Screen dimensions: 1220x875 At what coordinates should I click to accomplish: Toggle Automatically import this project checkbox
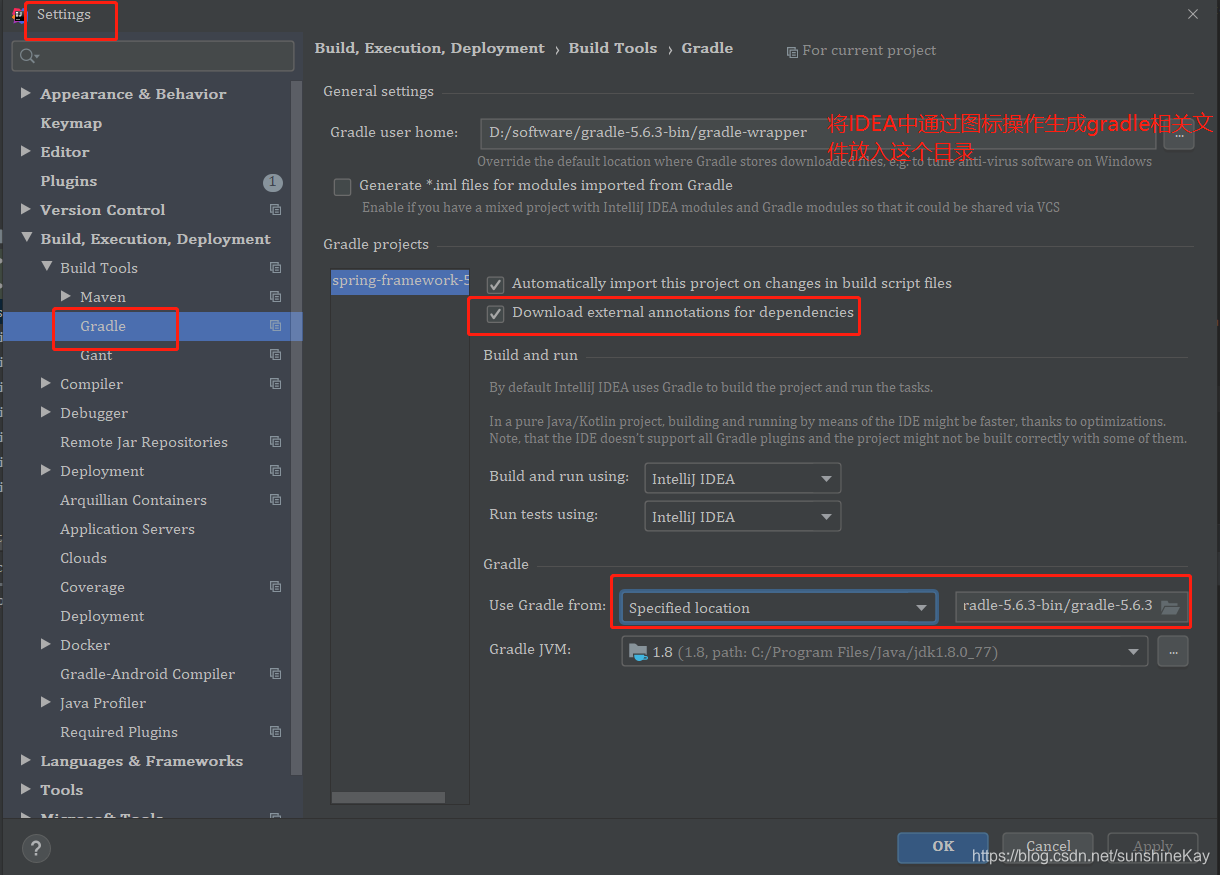click(x=495, y=284)
